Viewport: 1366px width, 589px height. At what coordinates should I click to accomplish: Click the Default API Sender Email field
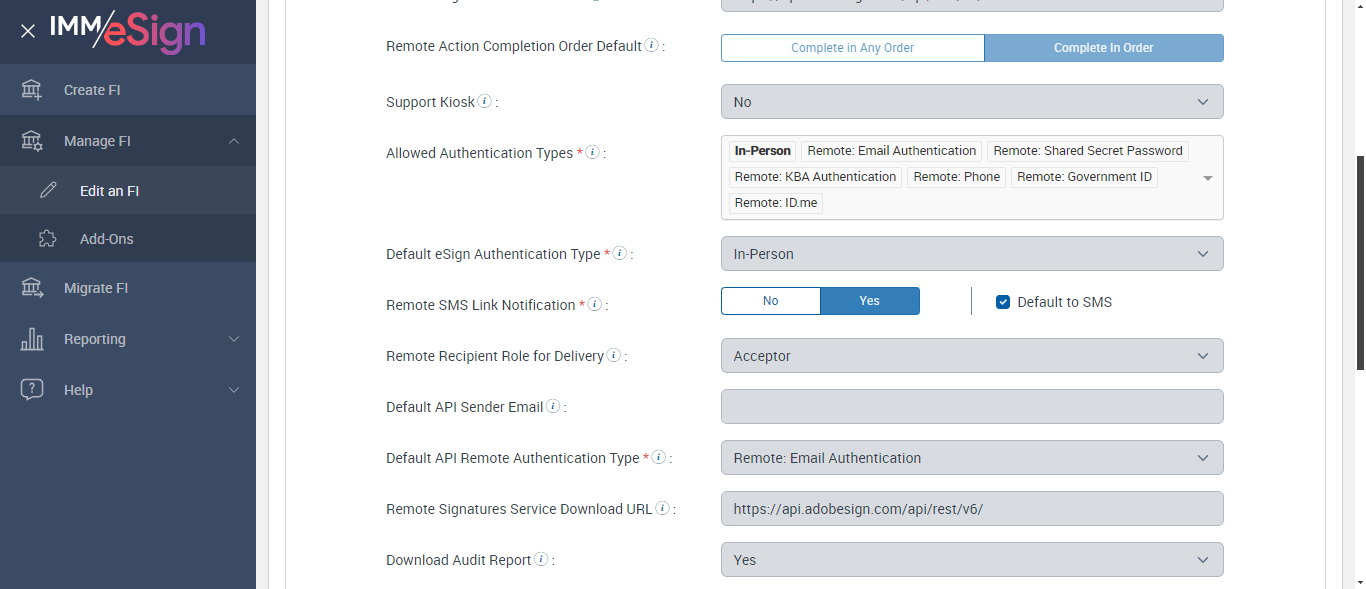[x=971, y=407]
